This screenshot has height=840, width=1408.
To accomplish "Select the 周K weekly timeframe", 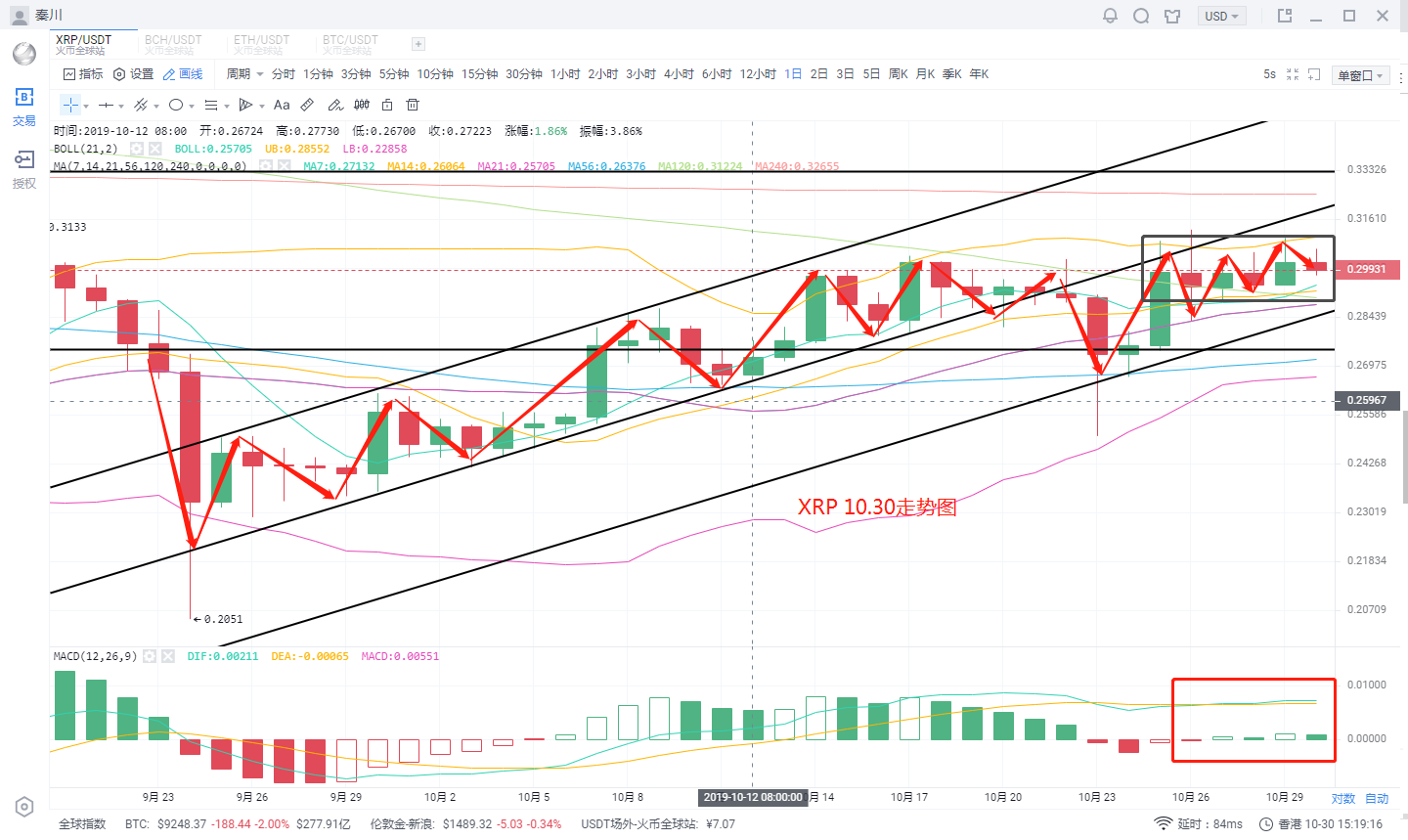I will pyautogui.click(x=899, y=74).
